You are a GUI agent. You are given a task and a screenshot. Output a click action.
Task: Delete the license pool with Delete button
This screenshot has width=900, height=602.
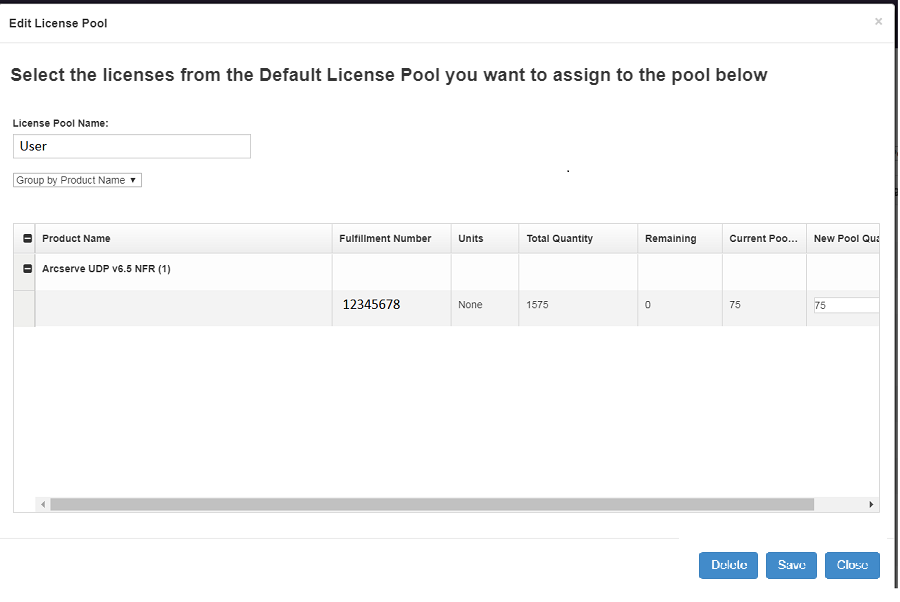[728, 565]
